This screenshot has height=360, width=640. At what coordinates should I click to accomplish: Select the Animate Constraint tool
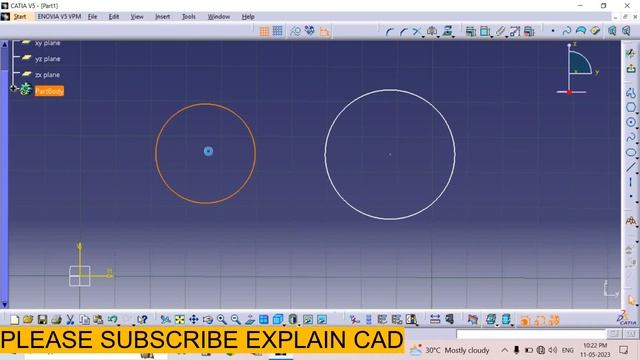pos(515,31)
